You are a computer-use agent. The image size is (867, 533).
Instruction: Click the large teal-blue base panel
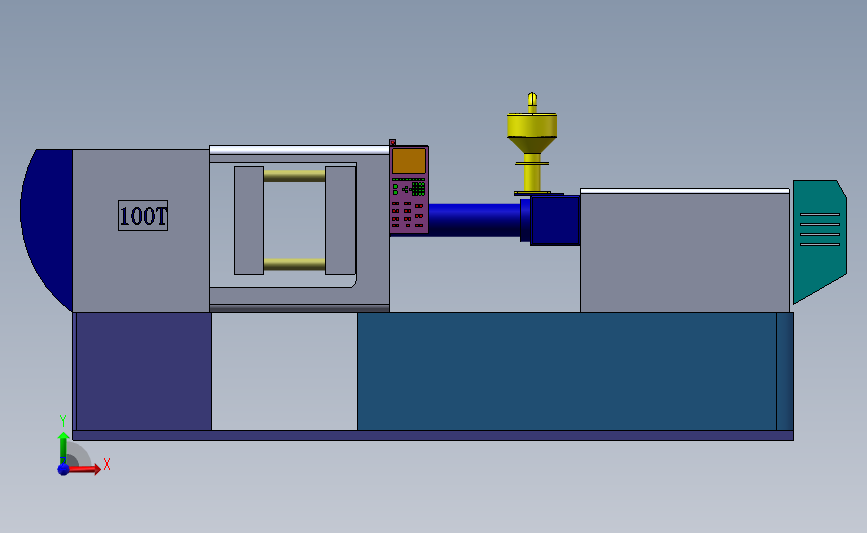point(567,371)
